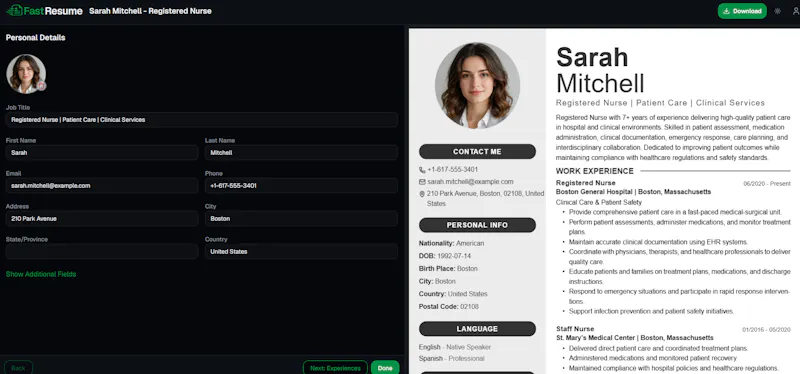The height and width of the screenshot is (374, 800).
Task: Click the Country: United States preview line
Action: click(453, 294)
